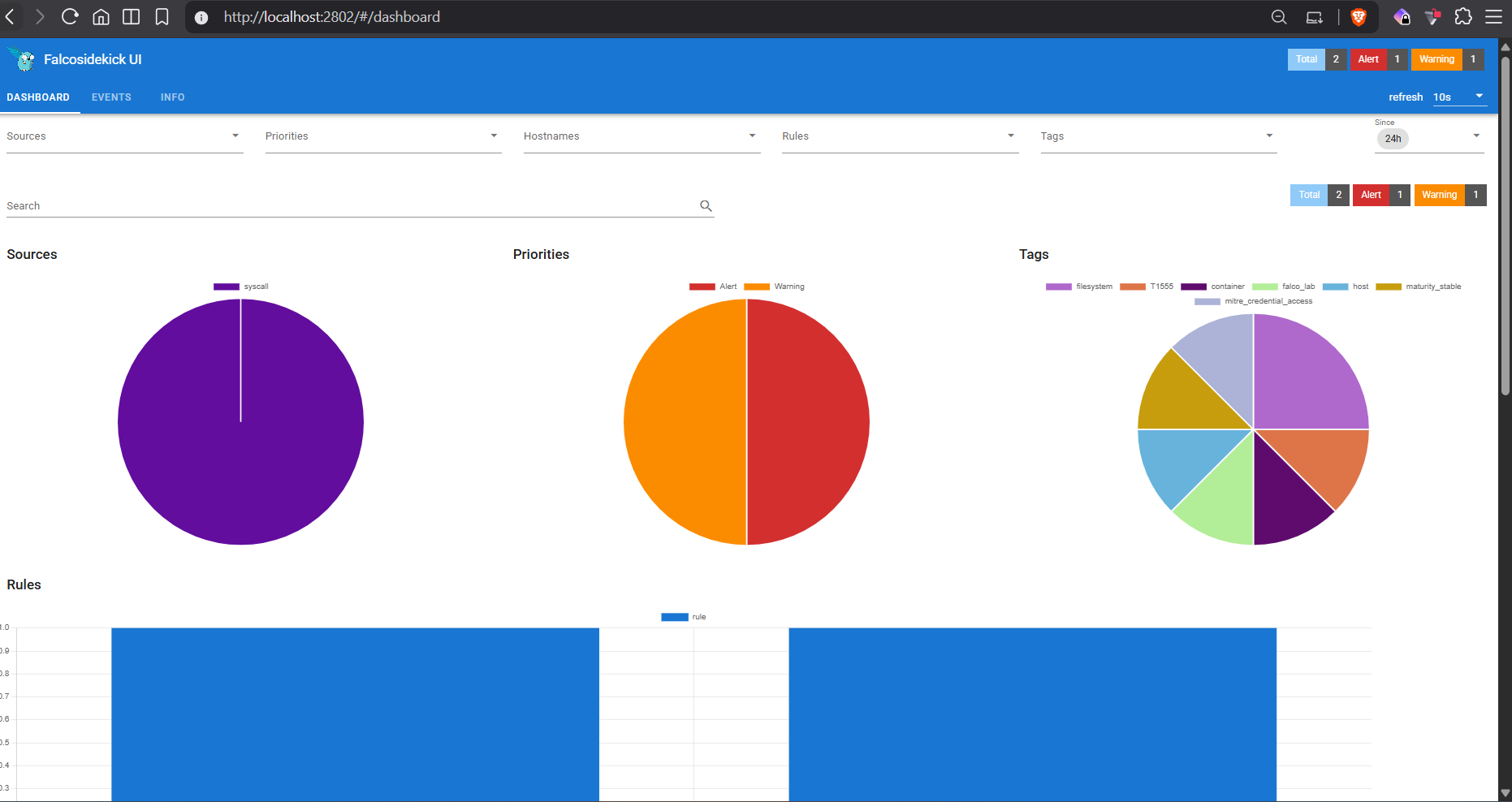Open the zoom magnifier in address bar

pos(1279,17)
